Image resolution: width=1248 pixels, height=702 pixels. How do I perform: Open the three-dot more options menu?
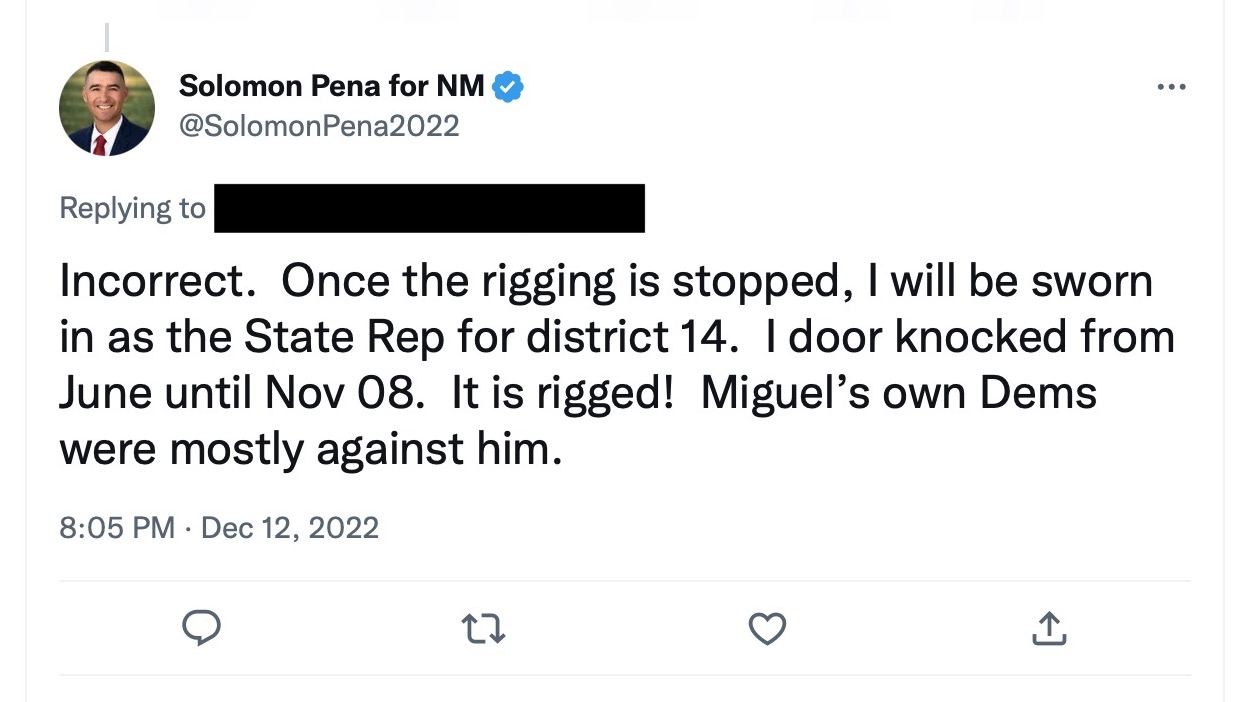pyautogui.click(x=1170, y=88)
